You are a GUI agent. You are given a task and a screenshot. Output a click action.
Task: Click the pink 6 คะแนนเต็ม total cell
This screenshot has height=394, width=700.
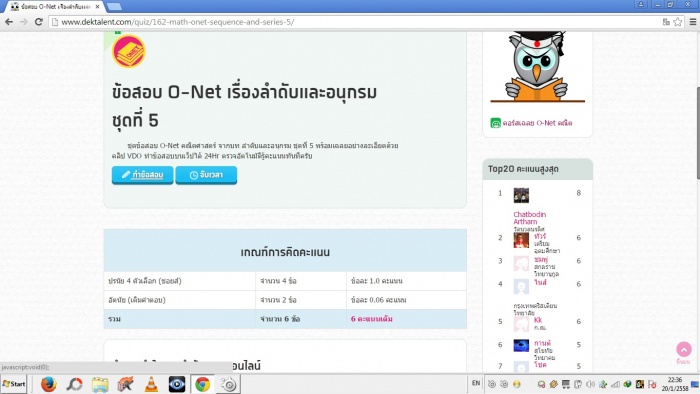(x=371, y=319)
